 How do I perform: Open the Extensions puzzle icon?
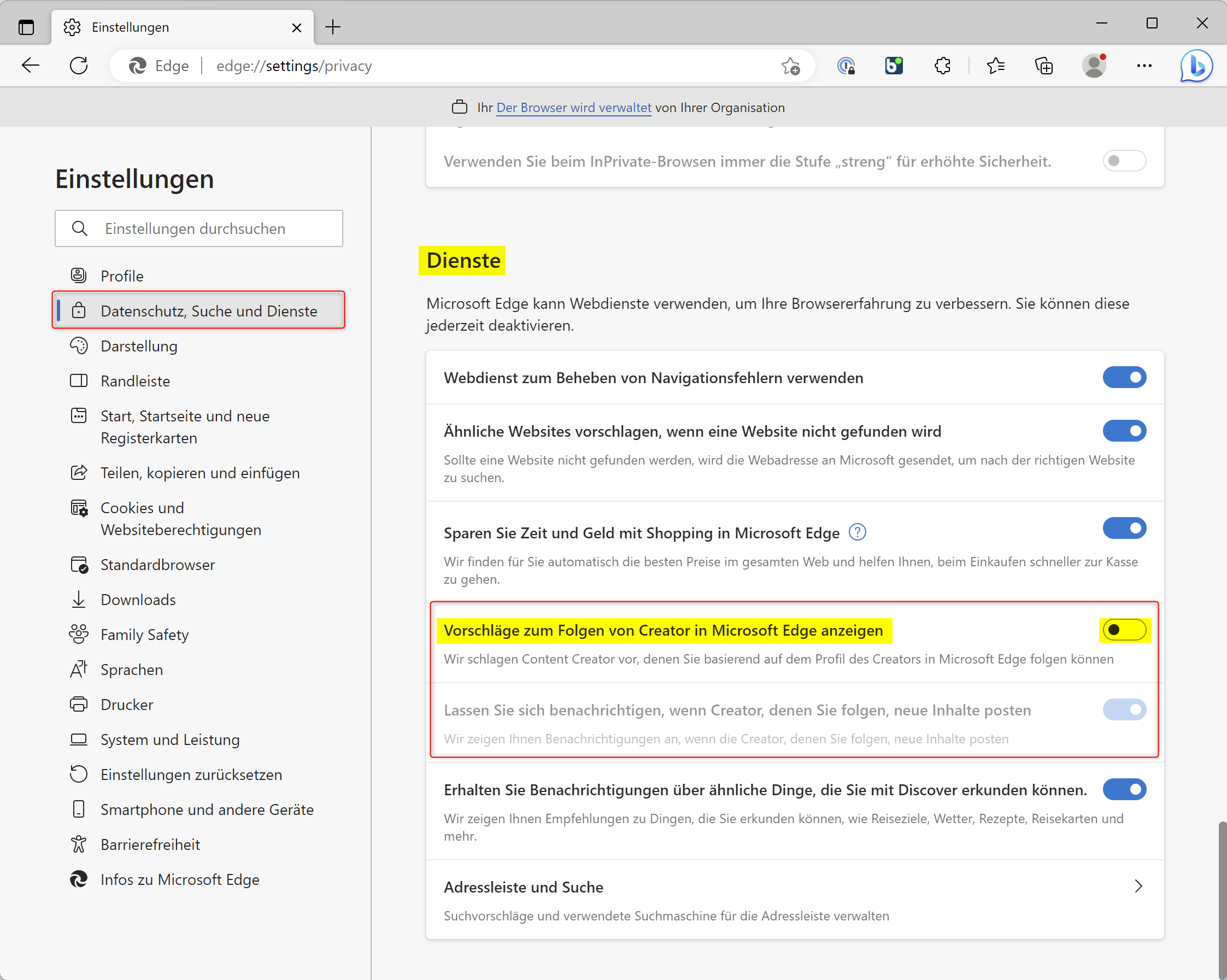tap(942, 66)
